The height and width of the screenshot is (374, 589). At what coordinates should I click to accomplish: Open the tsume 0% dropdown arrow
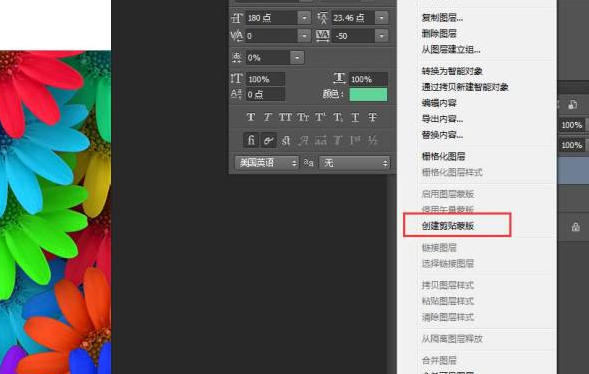click(297, 57)
